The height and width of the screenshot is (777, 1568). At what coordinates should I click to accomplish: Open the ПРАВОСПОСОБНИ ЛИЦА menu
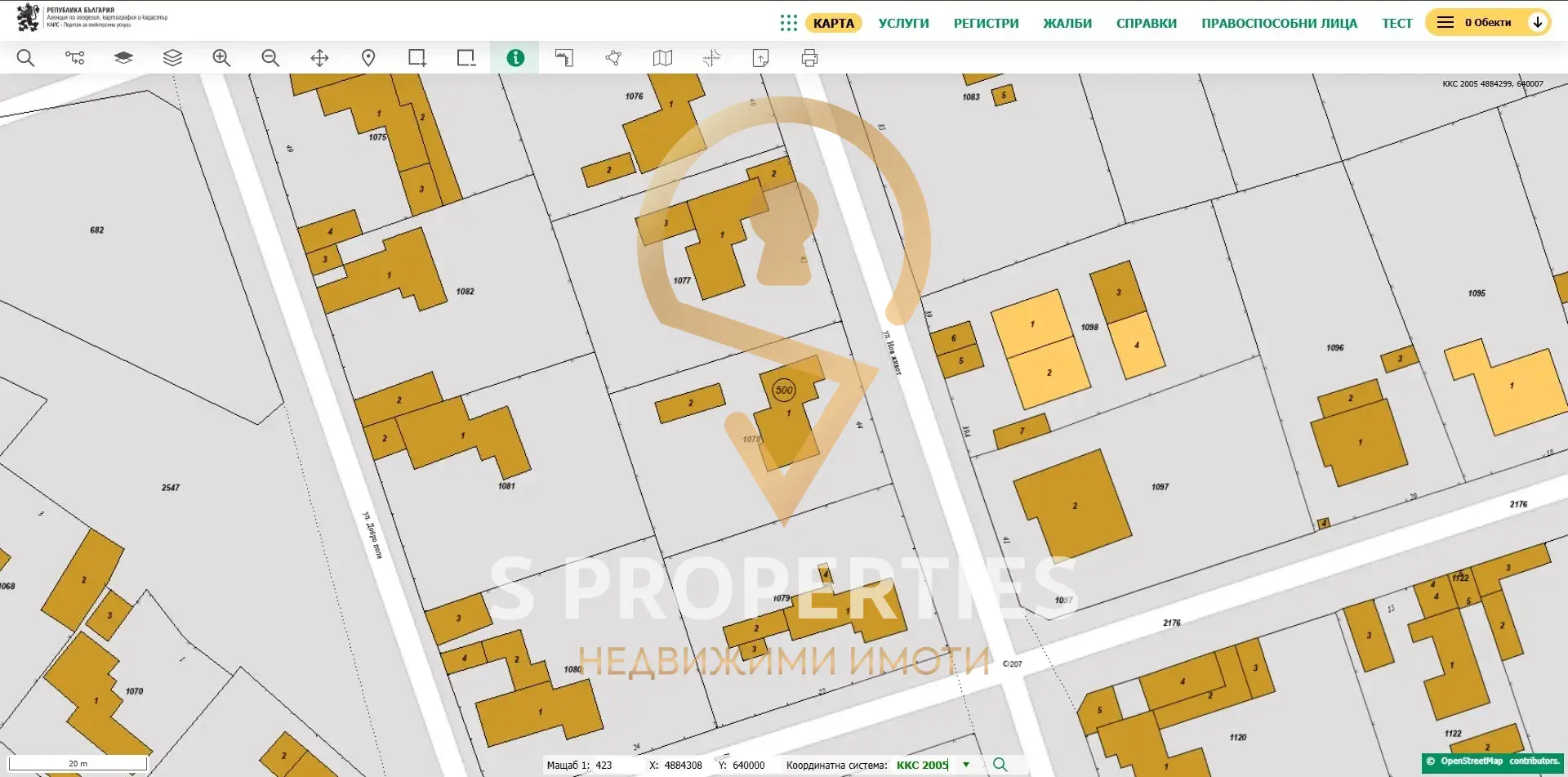tap(1279, 23)
